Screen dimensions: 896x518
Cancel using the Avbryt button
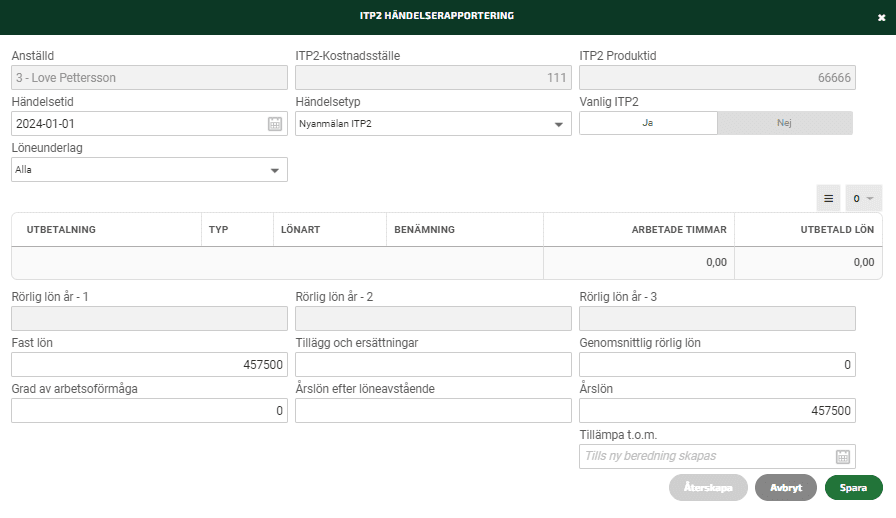tap(786, 488)
